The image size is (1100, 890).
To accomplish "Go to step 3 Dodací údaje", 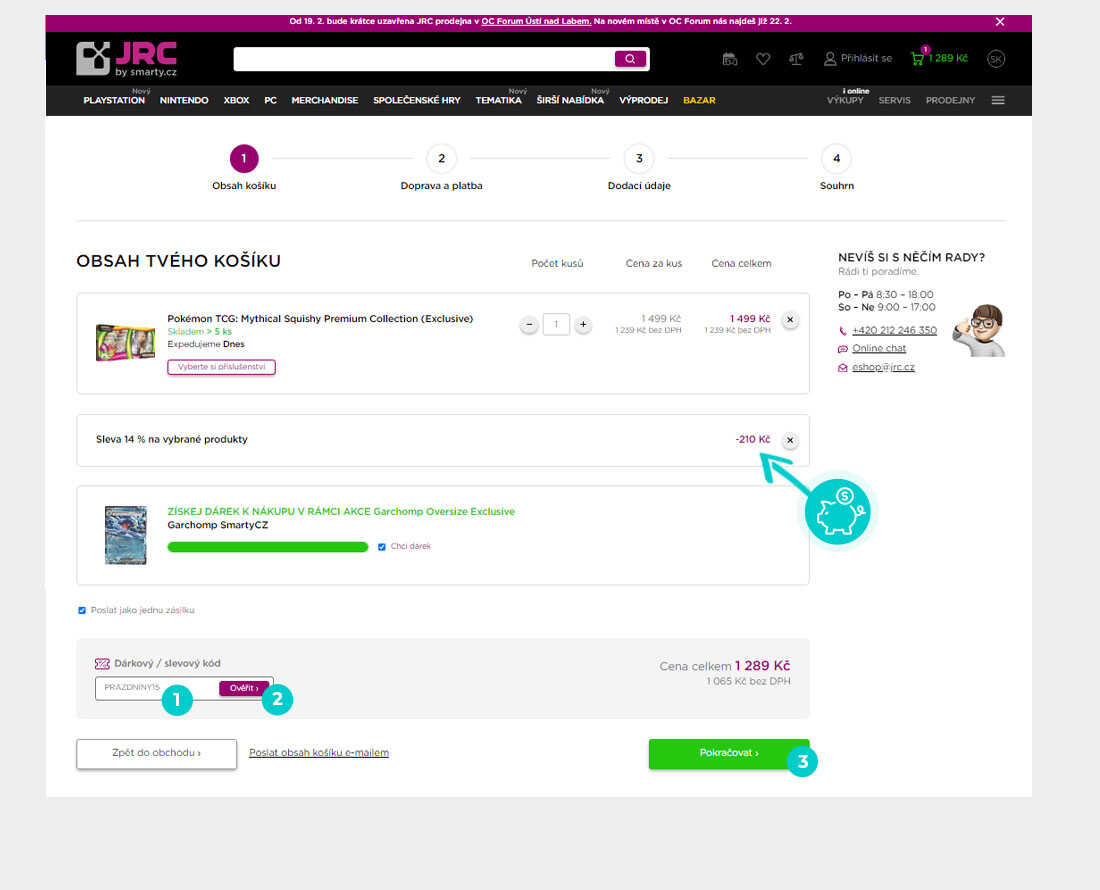I will [x=639, y=159].
